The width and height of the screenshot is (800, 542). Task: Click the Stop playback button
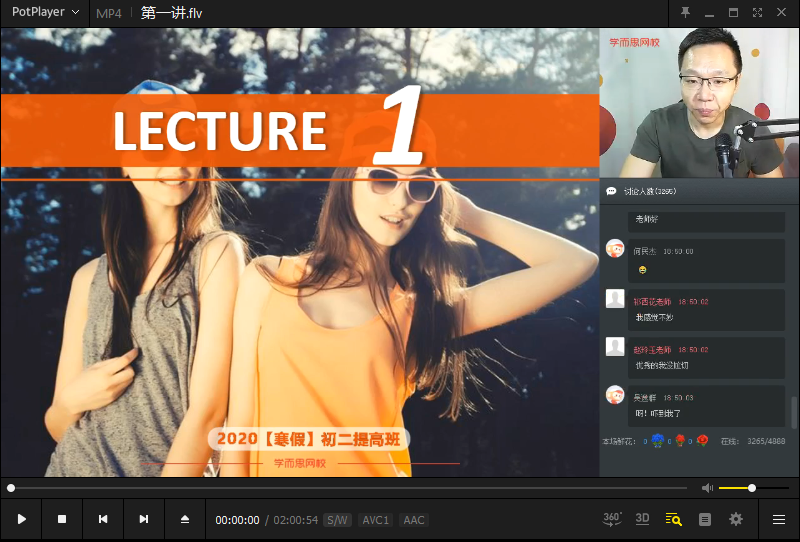(62, 520)
